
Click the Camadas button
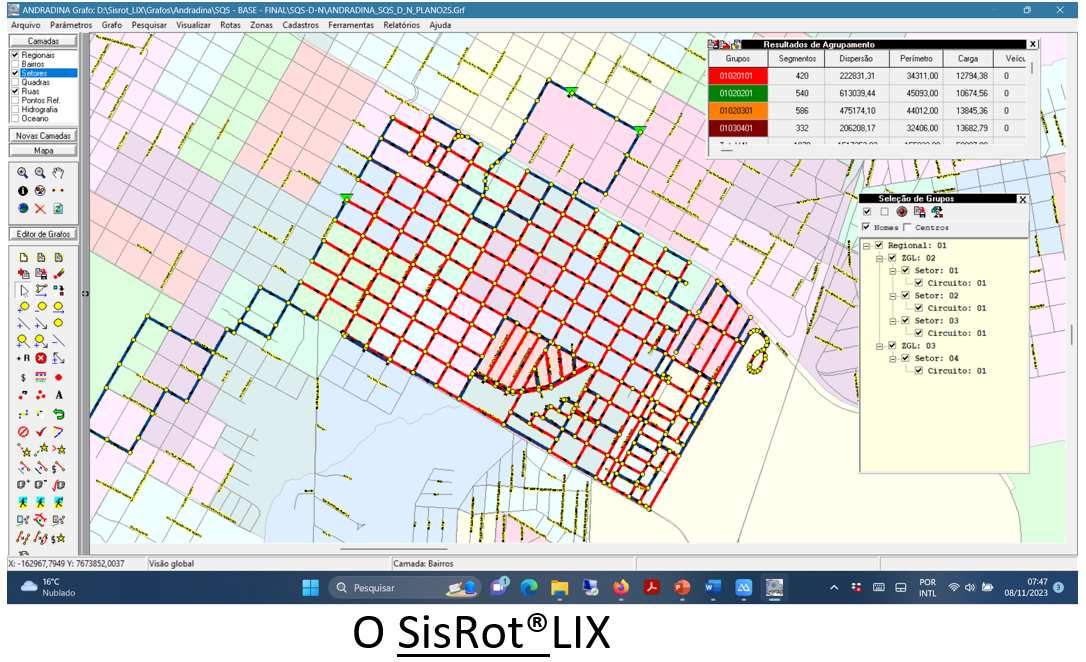43,41
